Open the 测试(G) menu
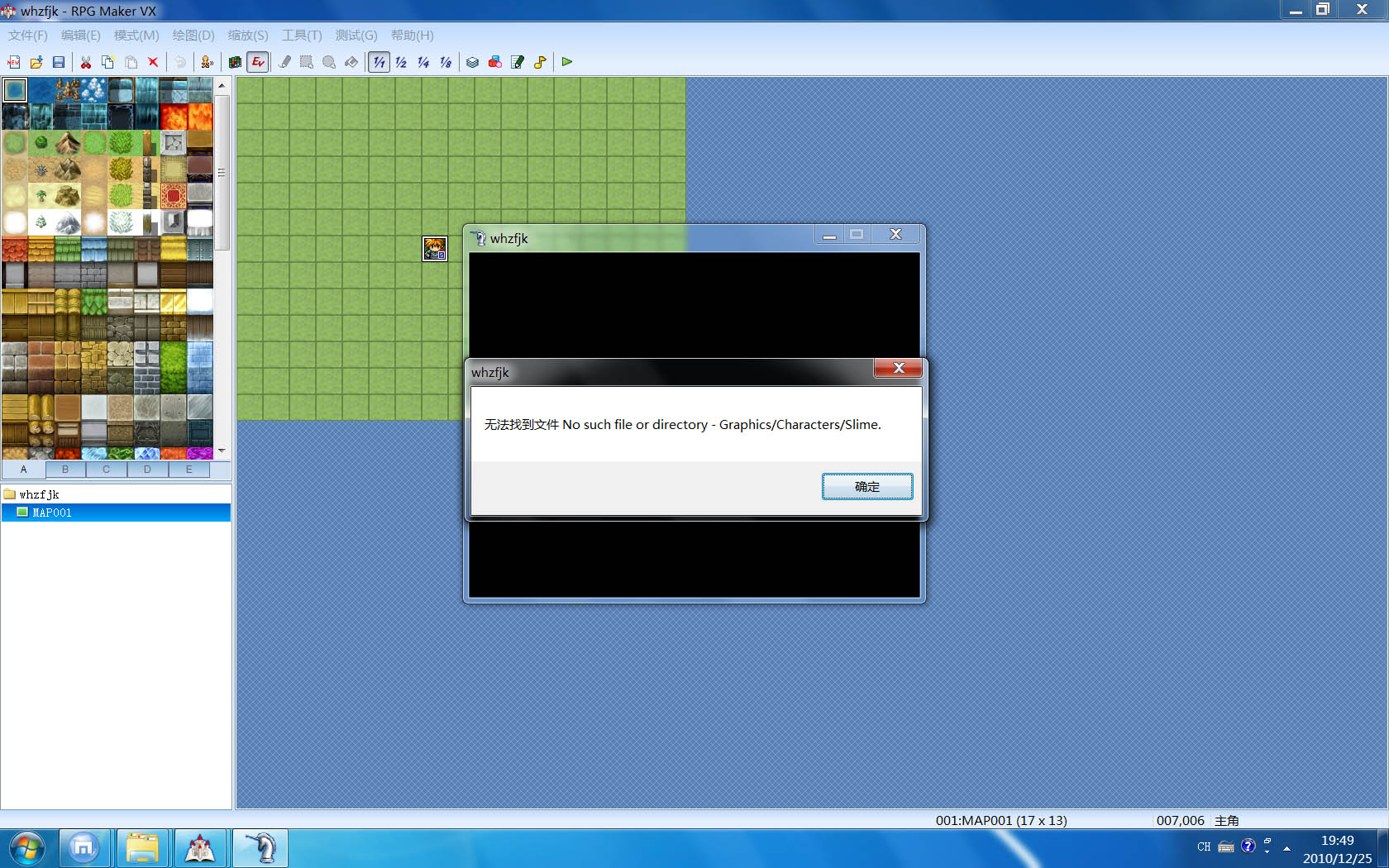Screen dimensions: 1389x868 [x=356, y=36]
